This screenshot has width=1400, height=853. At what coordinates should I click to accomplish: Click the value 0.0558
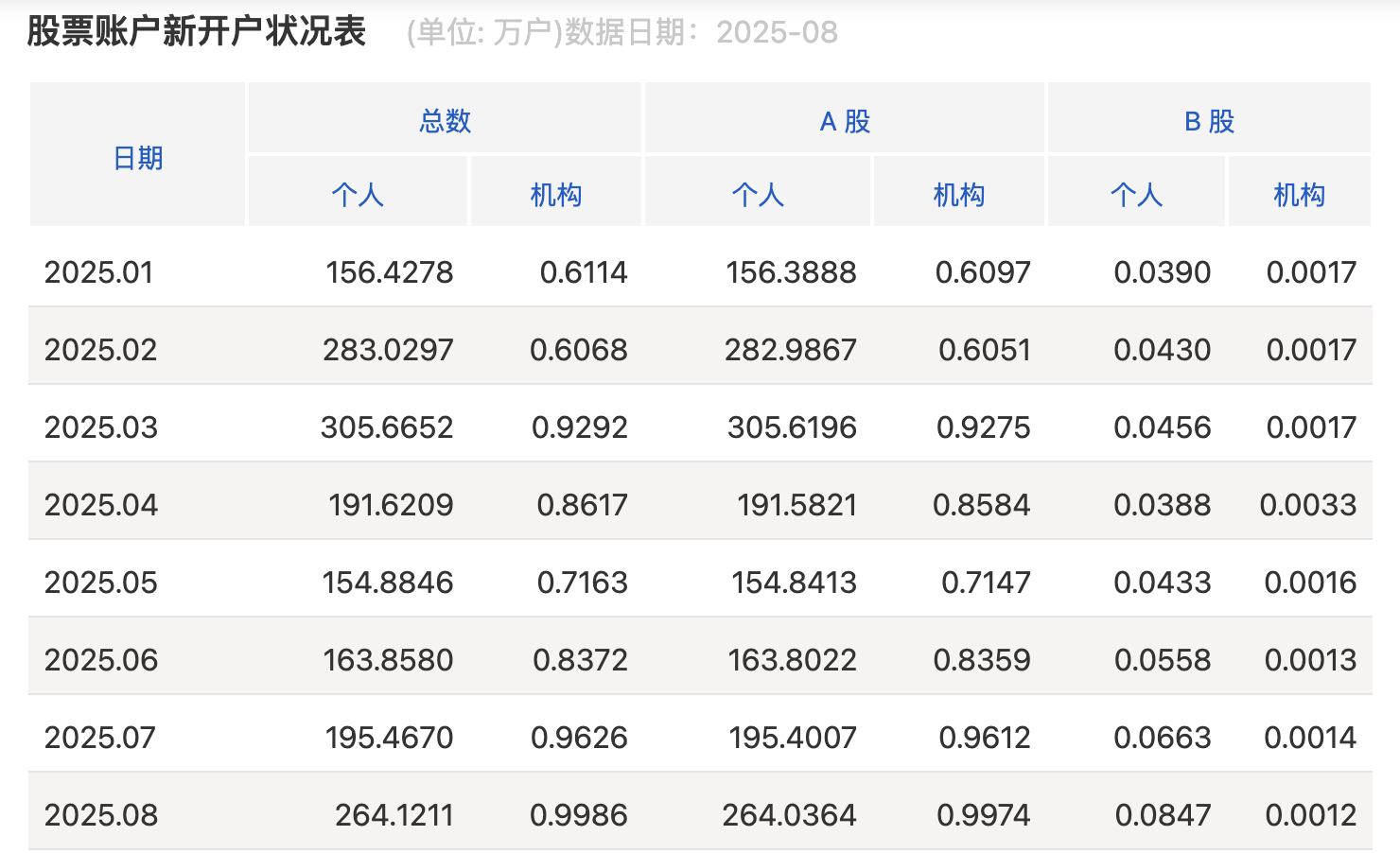coord(1163,660)
